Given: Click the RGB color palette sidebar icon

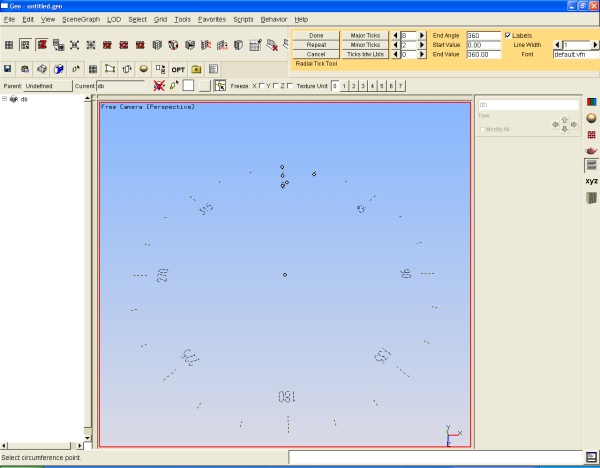Looking at the screenshot, I should point(591,102).
